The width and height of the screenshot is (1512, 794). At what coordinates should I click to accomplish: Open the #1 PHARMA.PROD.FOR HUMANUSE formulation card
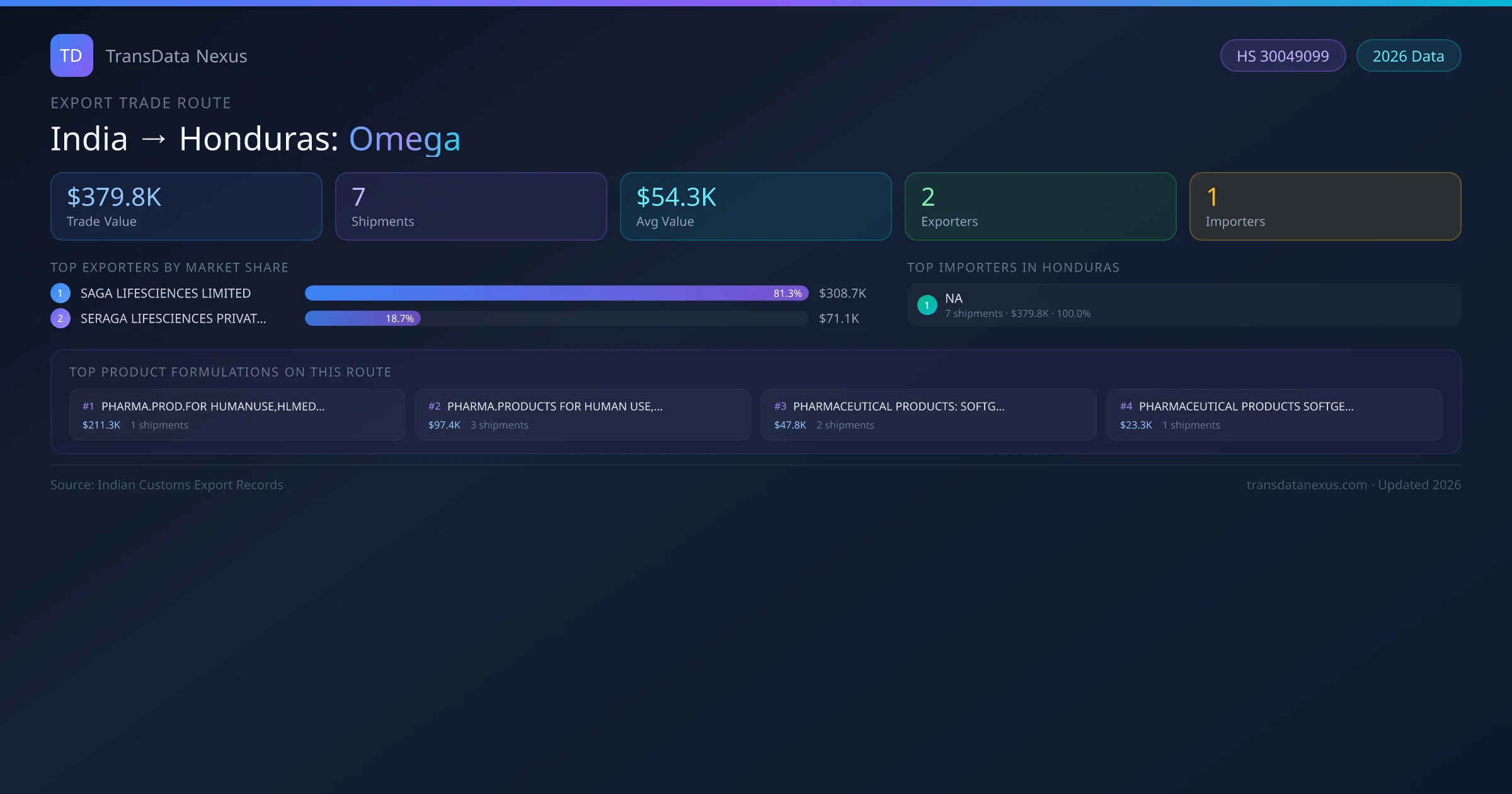tap(237, 415)
